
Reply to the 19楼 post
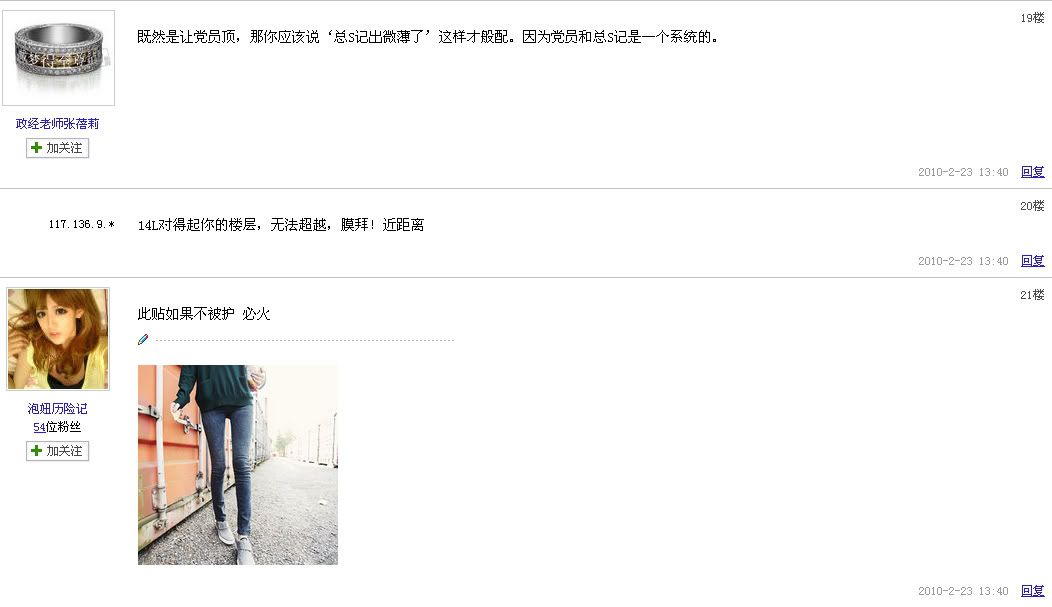point(1033,172)
